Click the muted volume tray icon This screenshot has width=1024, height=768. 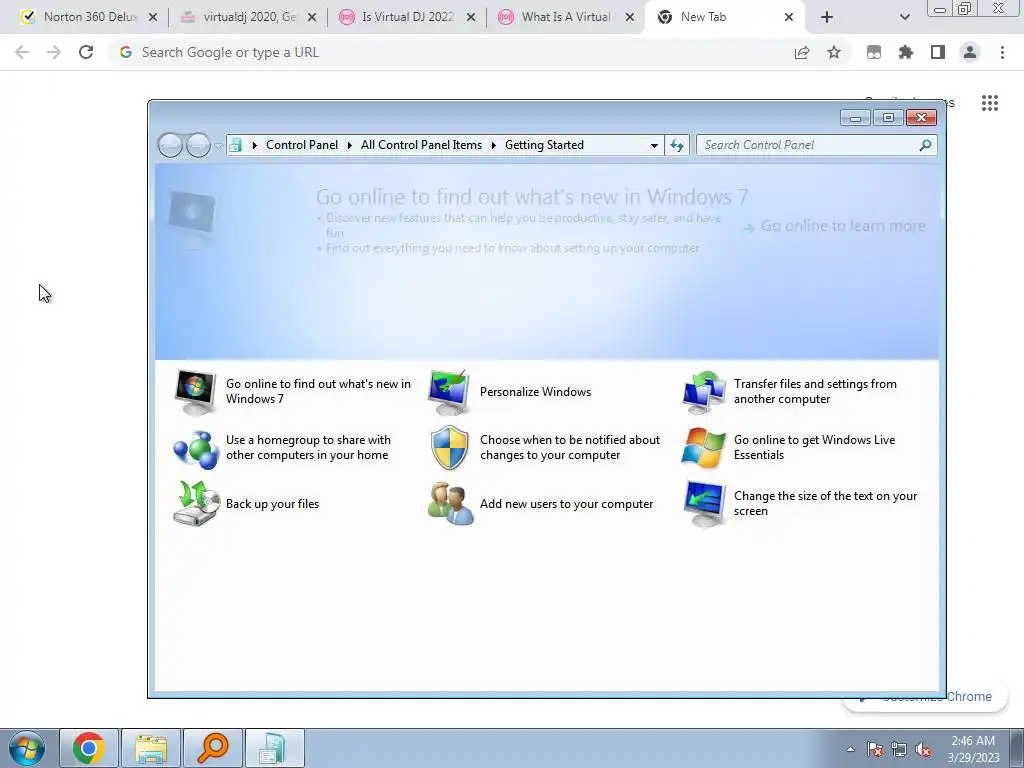(x=923, y=750)
